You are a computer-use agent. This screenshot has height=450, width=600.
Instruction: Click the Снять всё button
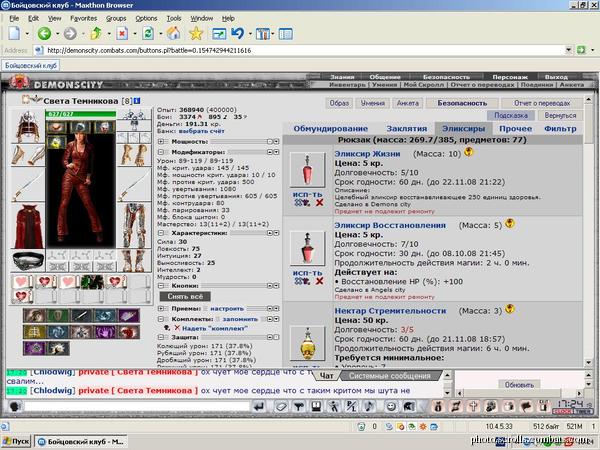pos(185,297)
